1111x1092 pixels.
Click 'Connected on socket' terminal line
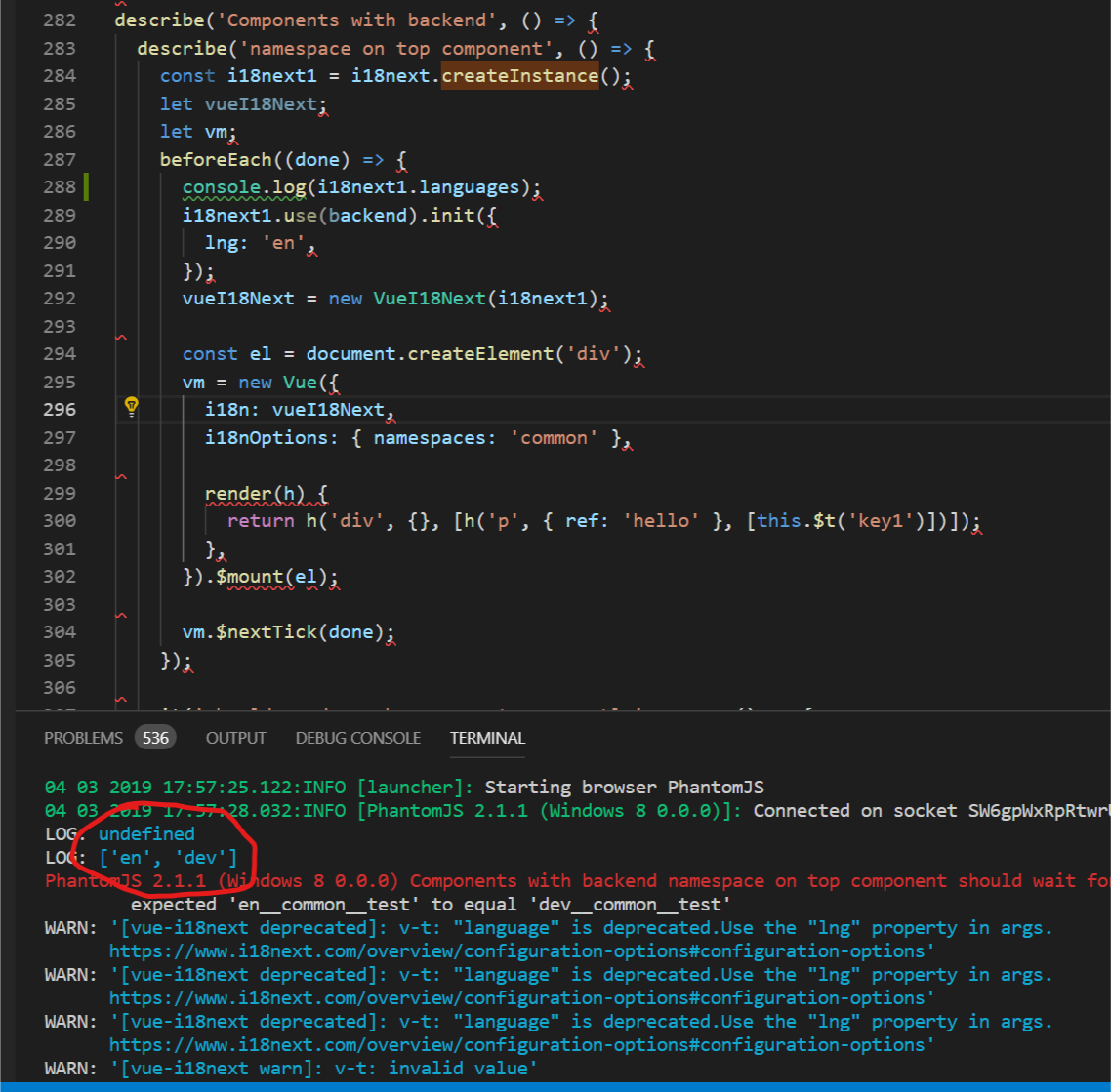click(577, 810)
